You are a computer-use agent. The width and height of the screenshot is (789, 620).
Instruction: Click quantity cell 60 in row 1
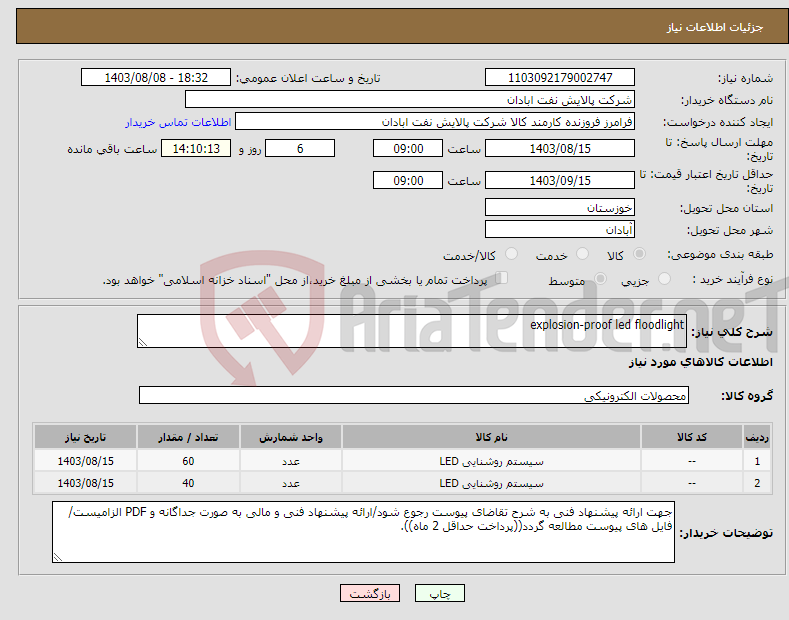coord(188,461)
